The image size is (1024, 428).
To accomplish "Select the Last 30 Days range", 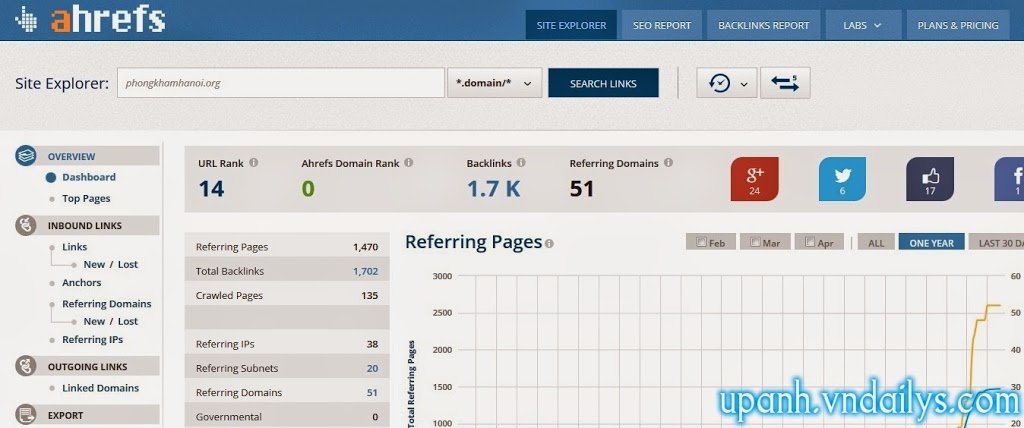I will (996, 242).
